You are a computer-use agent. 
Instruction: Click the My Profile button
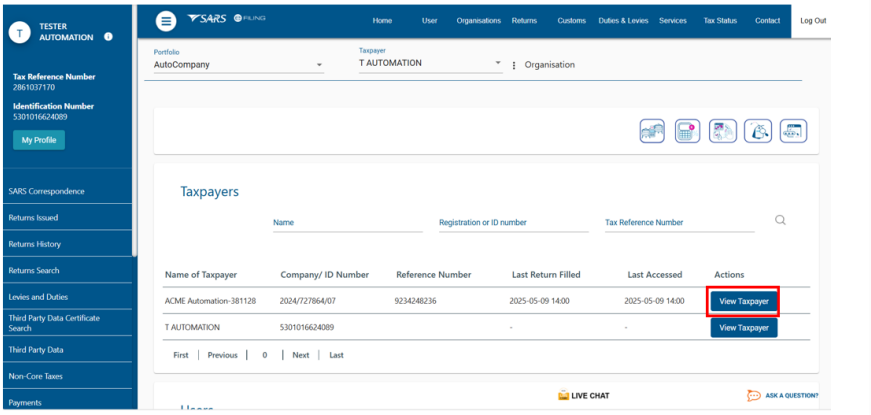point(39,140)
